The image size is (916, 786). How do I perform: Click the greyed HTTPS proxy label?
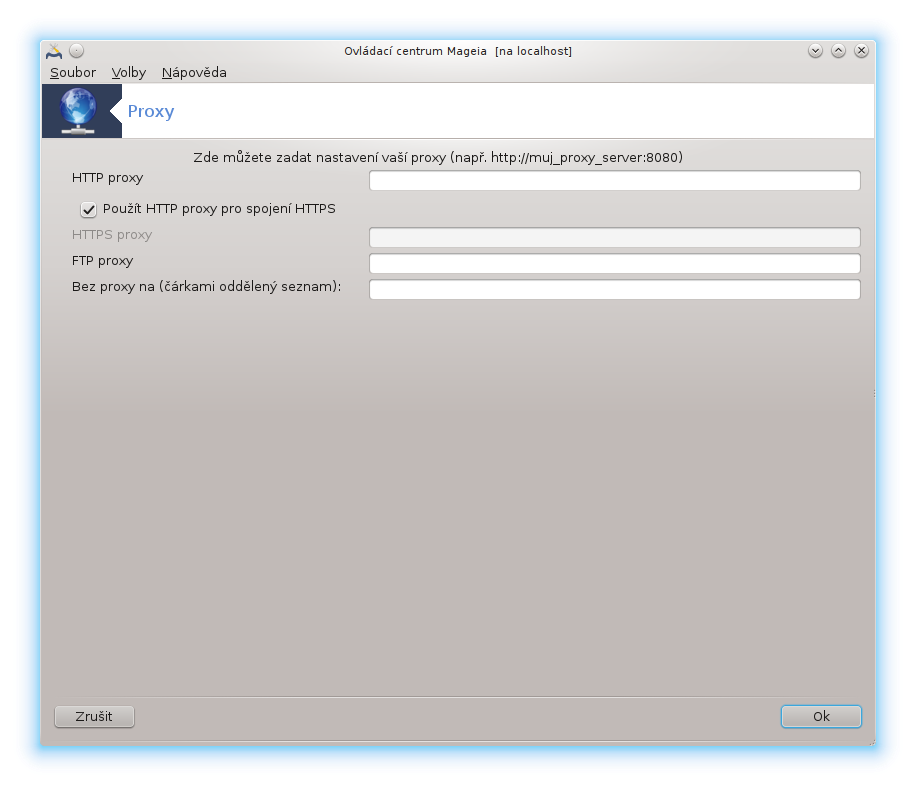click(112, 235)
